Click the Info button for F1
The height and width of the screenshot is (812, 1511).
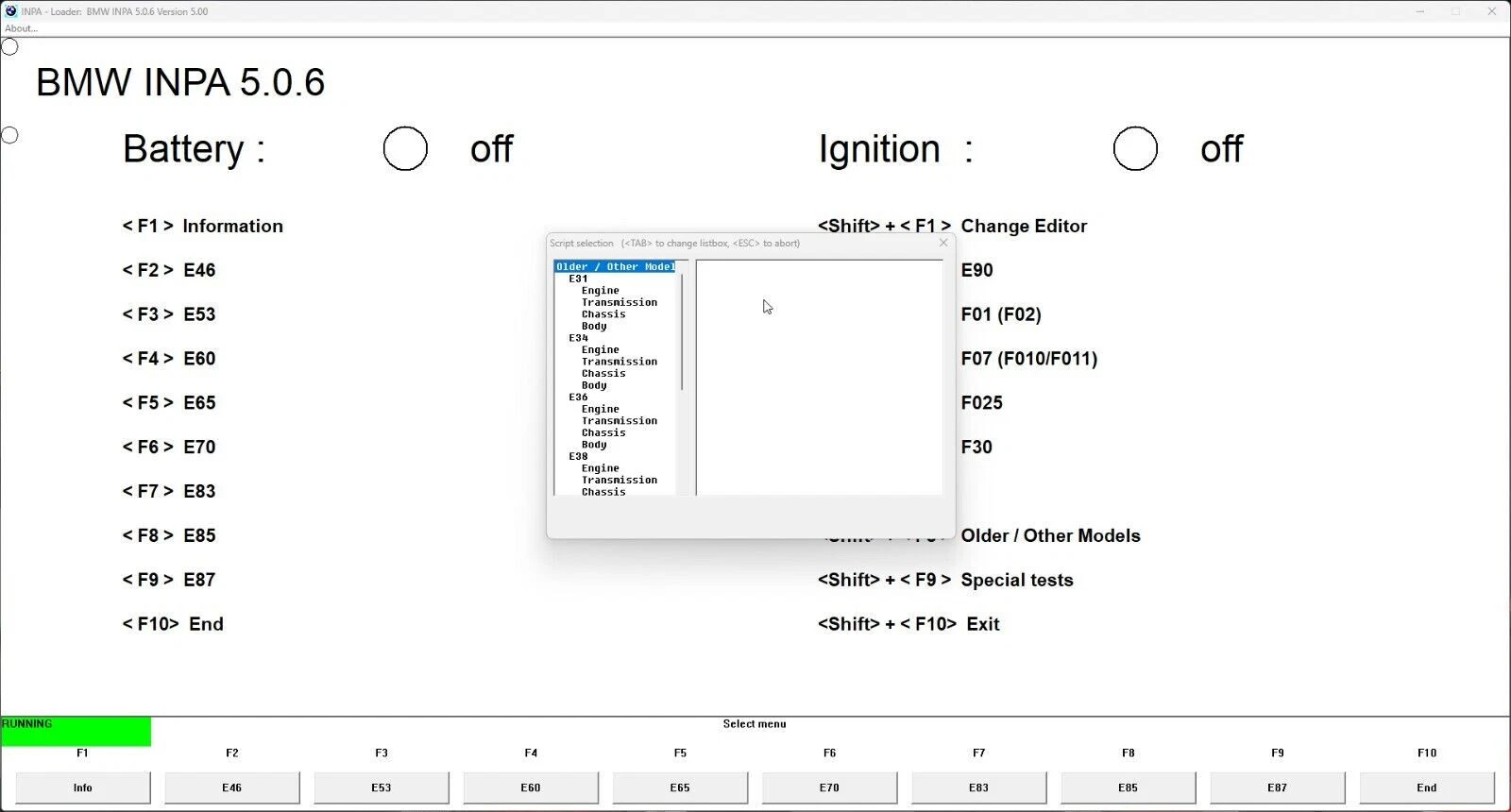(x=83, y=787)
